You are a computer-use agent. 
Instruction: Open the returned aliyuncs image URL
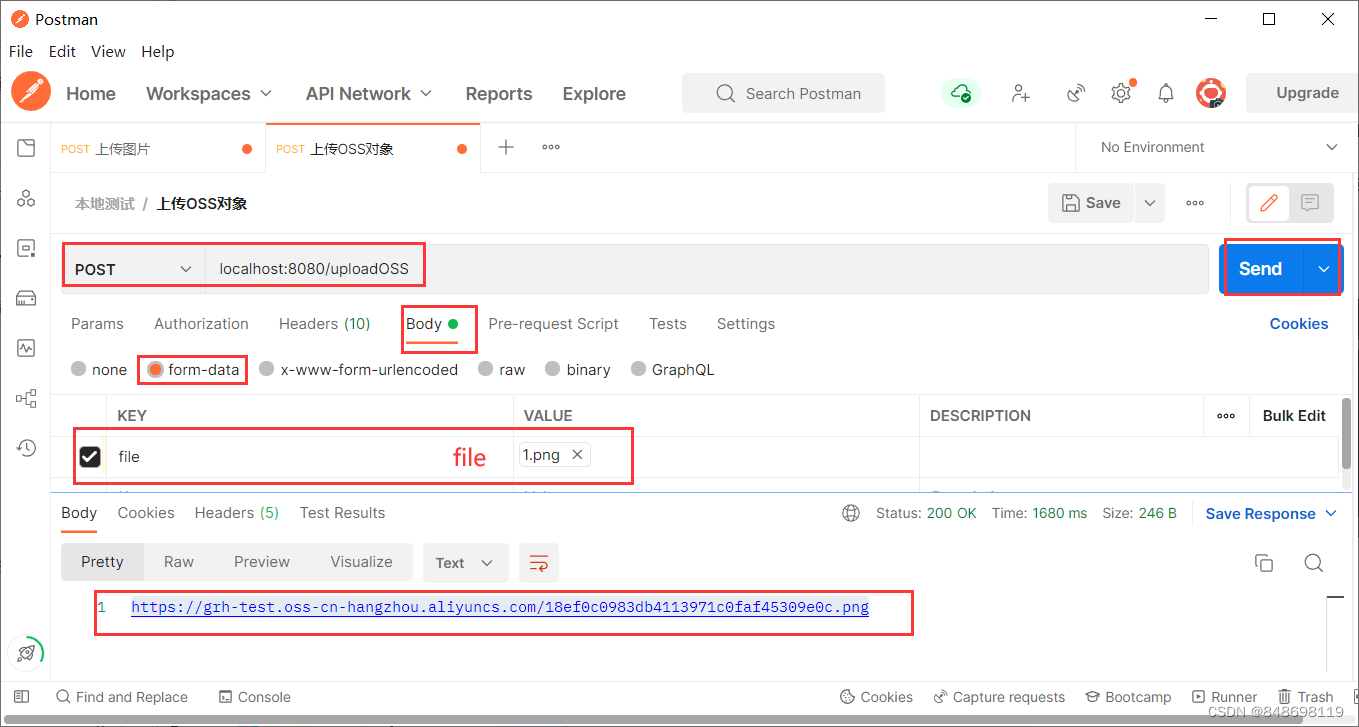click(x=500, y=607)
